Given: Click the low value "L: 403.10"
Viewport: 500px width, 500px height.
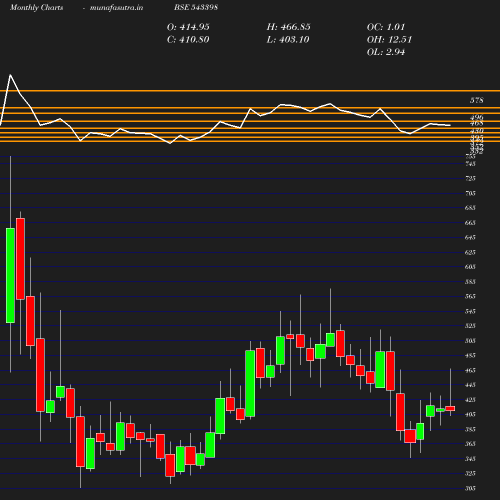Looking at the screenshot, I should point(288,40).
